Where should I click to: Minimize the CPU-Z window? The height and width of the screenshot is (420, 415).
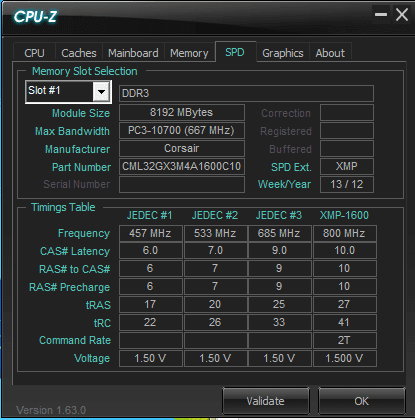[381, 15]
